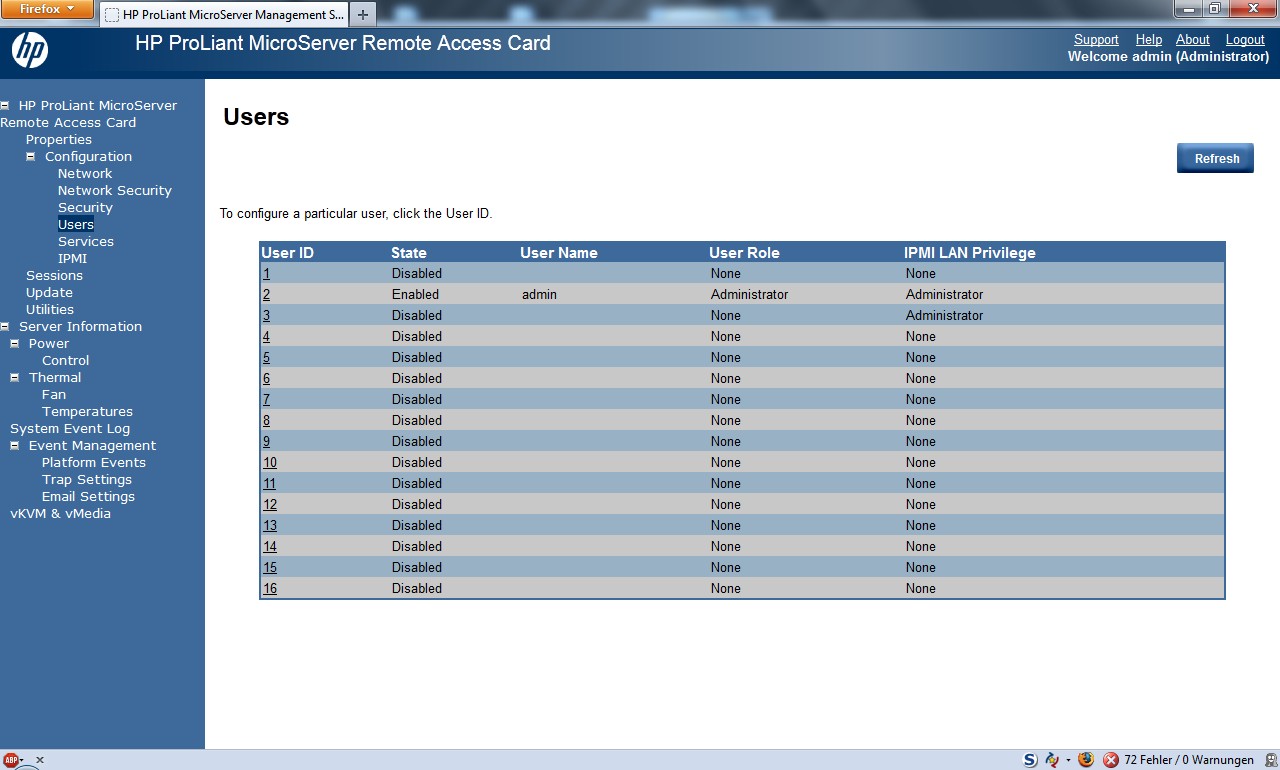The image size is (1280, 770).
Task: Configure User ID 15
Action: click(270, 567)
